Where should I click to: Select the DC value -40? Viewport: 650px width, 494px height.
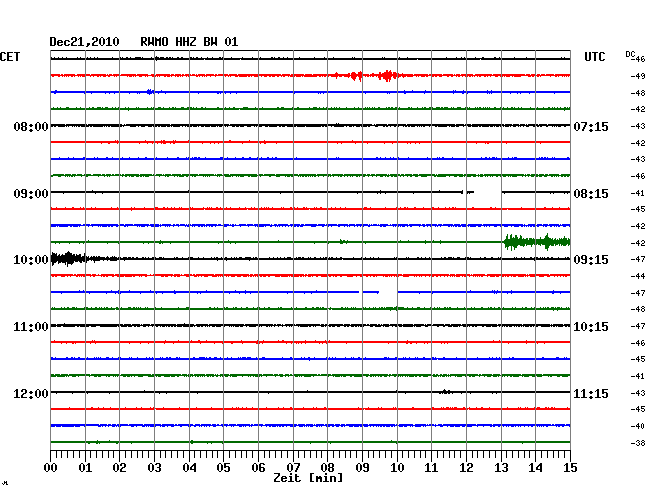tap(638, 426)
